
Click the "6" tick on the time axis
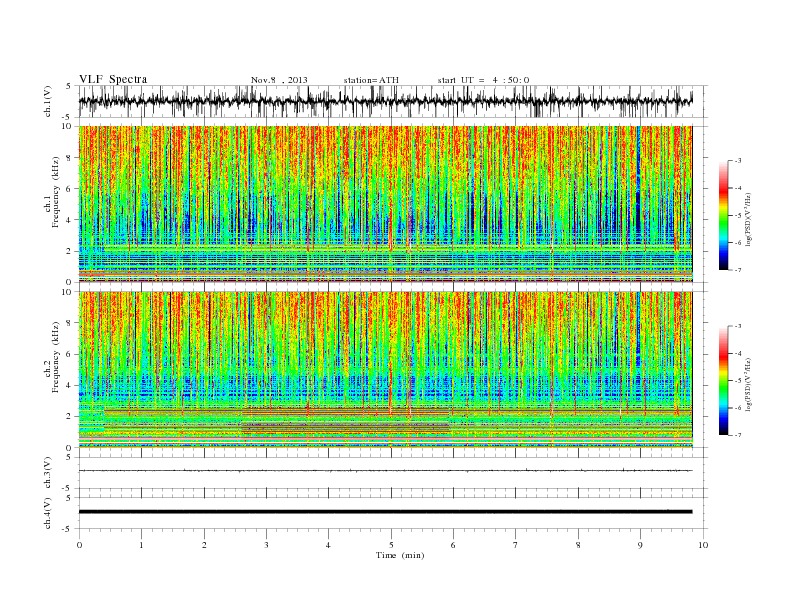point(453,545)
